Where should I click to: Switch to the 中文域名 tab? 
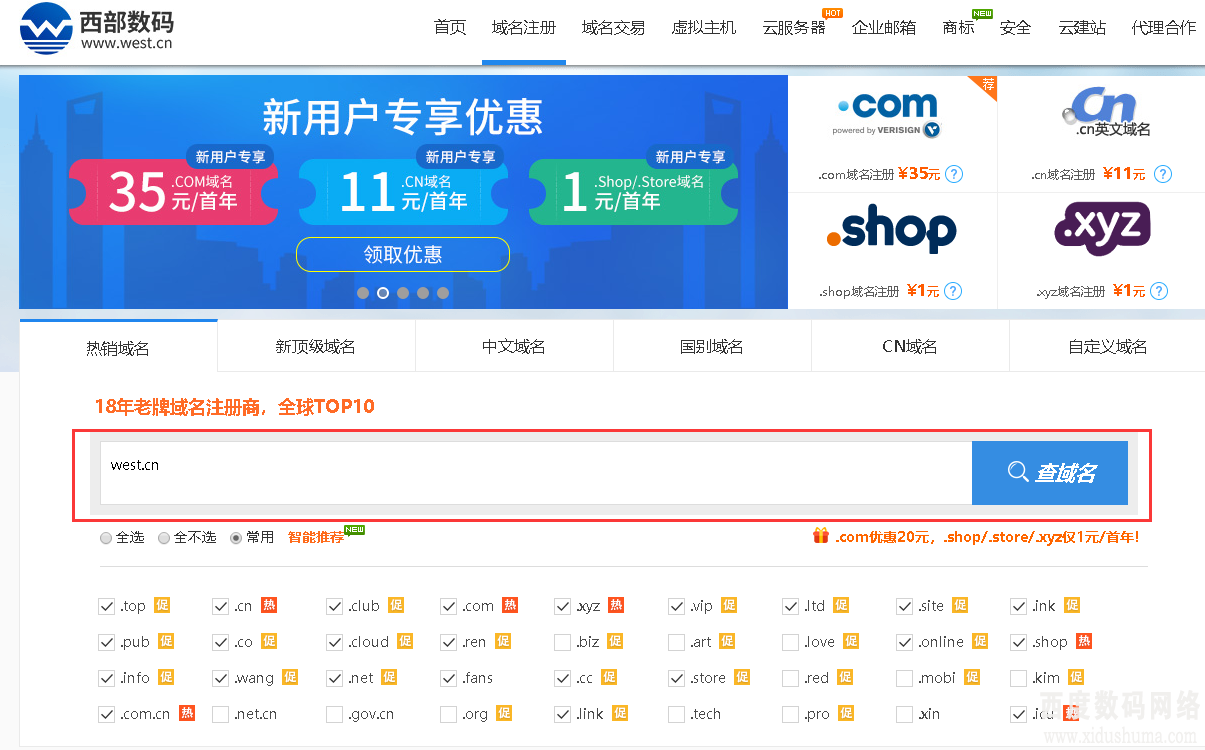pos(514,347)
